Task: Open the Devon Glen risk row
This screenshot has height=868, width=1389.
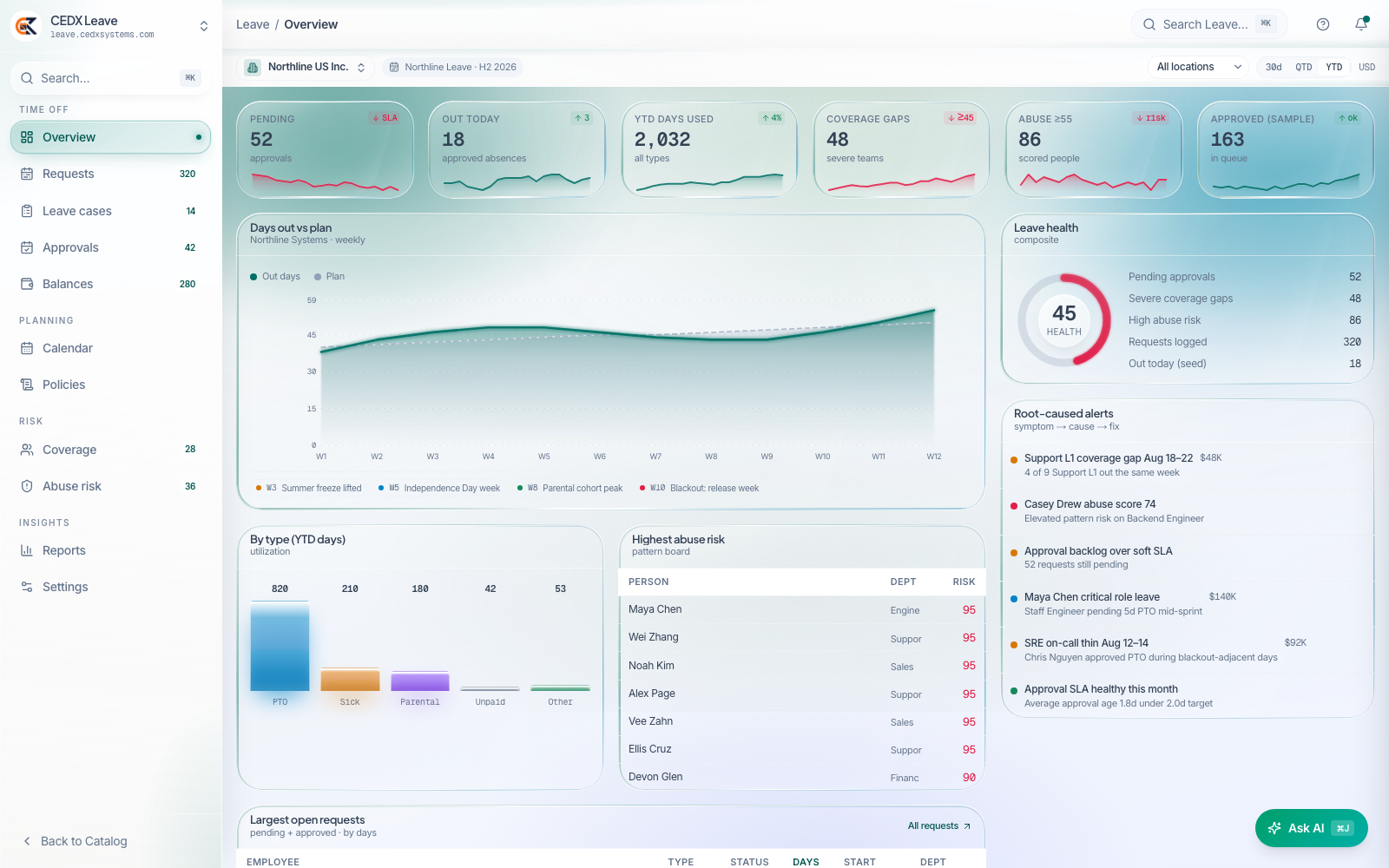Action: [x=802, y=777]
